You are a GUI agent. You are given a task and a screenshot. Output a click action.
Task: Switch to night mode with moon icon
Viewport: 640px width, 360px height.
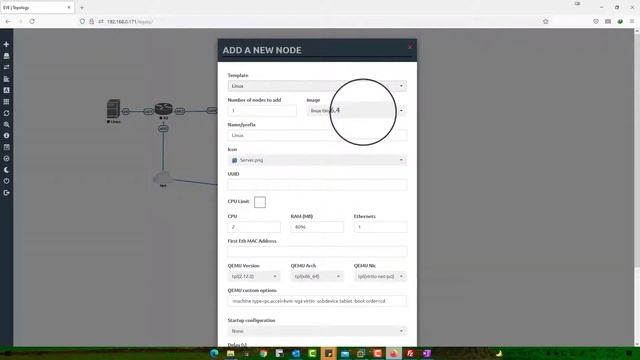[x=6, y=170]
